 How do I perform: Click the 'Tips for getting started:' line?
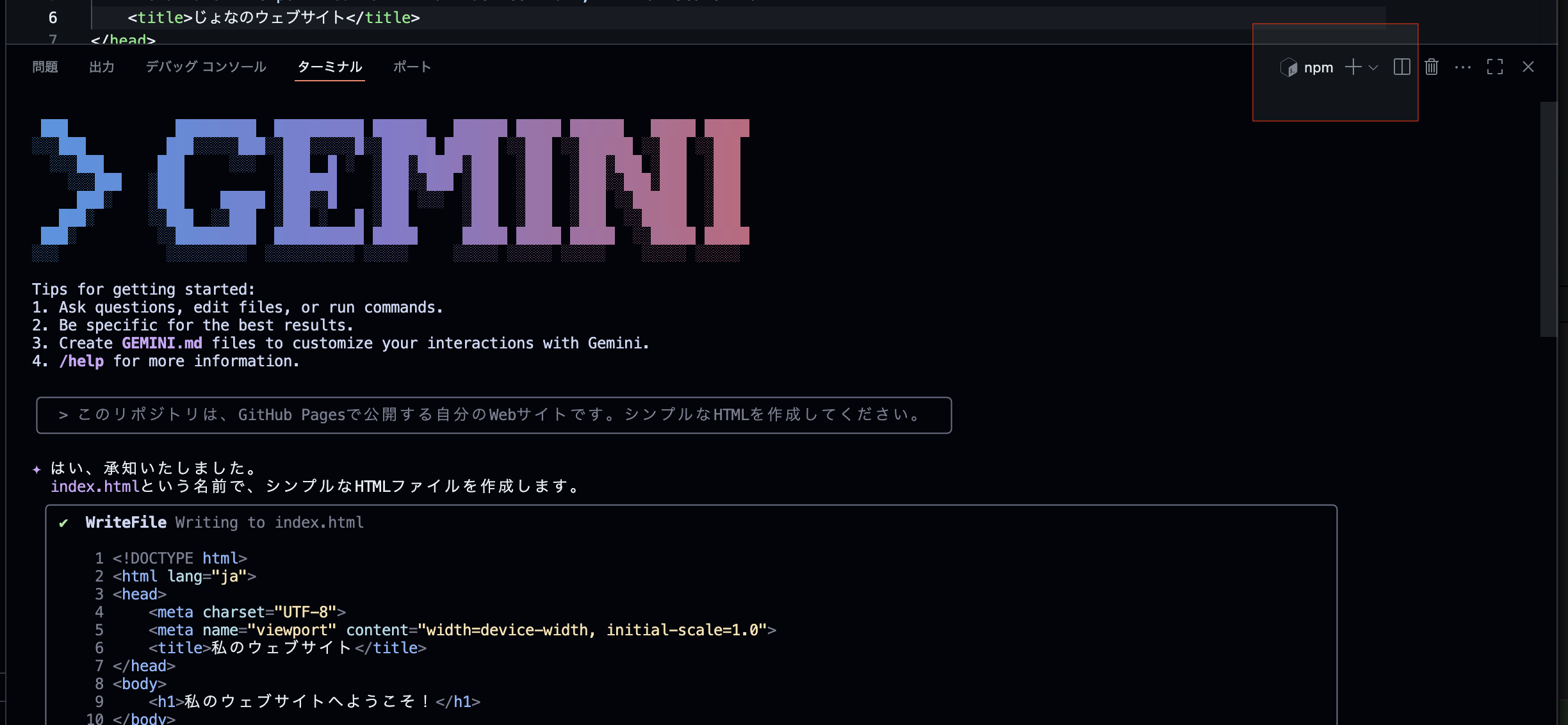point(143,289)
